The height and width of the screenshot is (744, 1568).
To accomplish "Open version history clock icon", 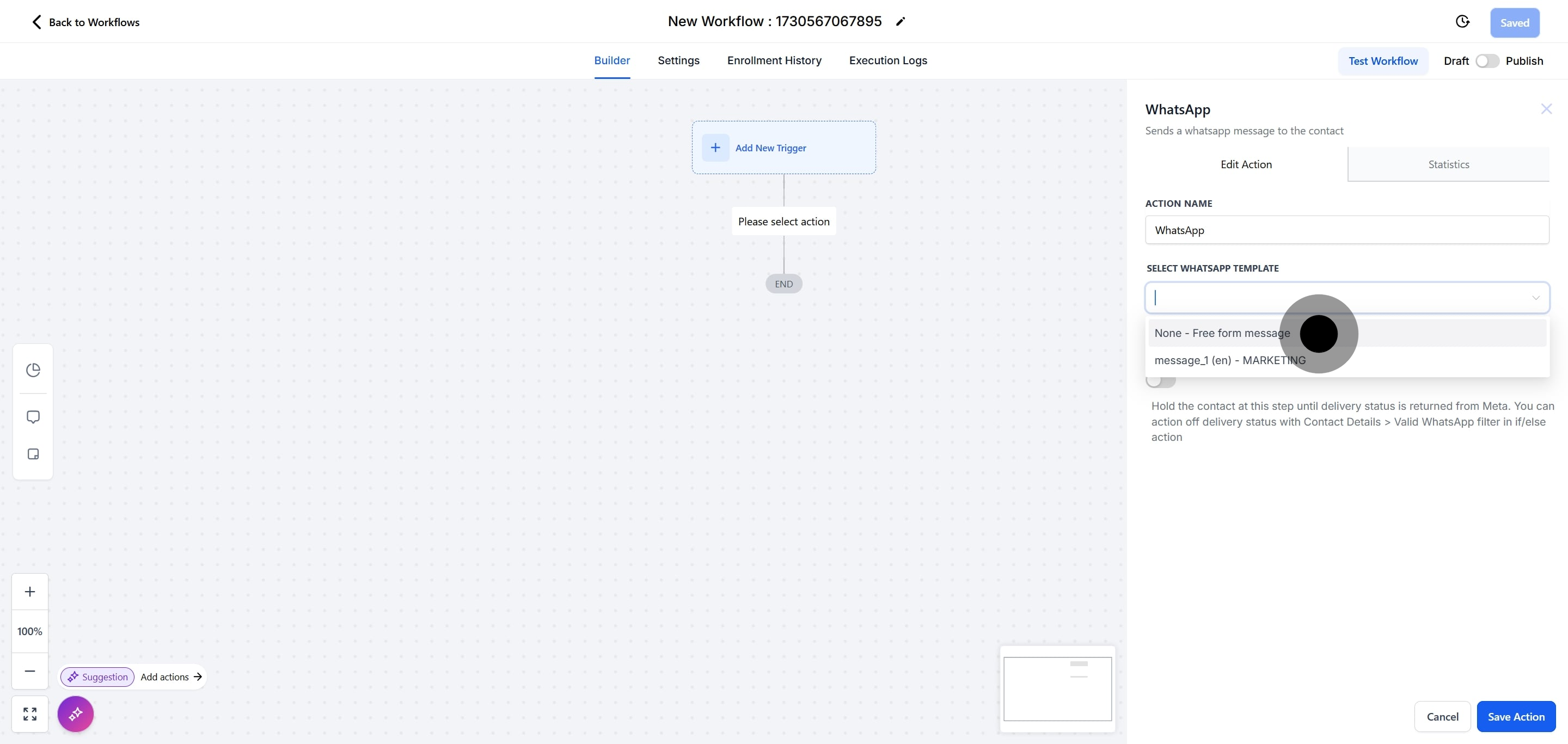I will [1462, 22].
